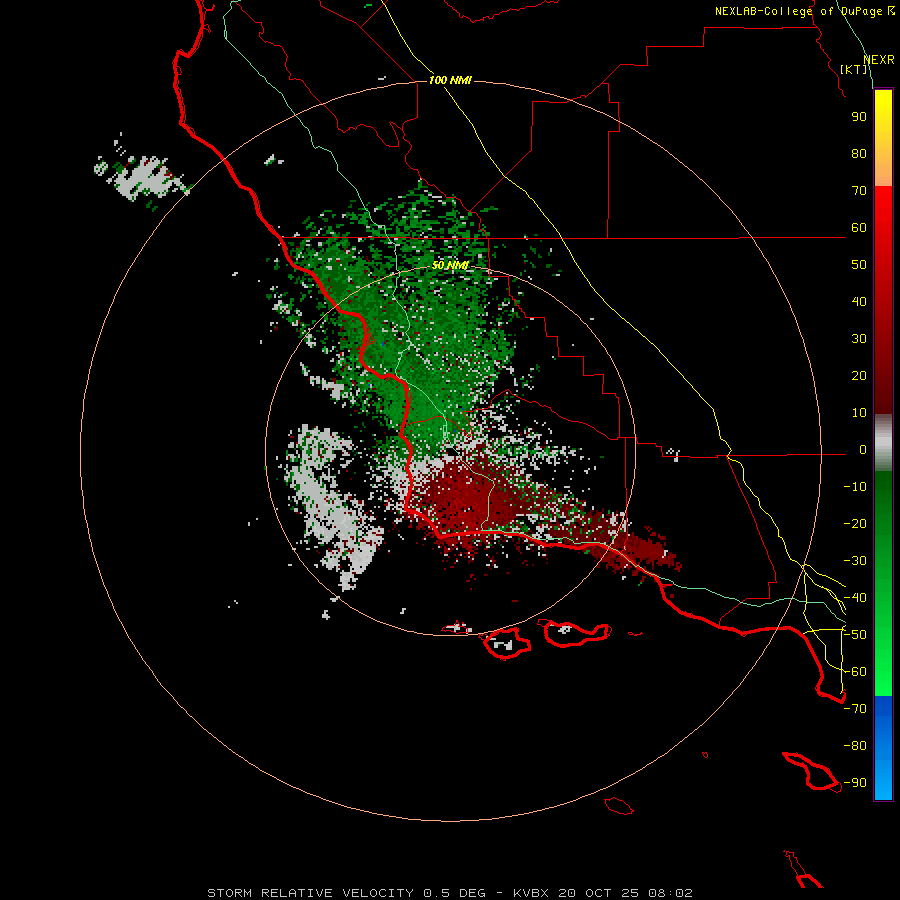Click the 20 value on the velocity scale
This screenshot has height=900, width=900.
tap(859, 375)
